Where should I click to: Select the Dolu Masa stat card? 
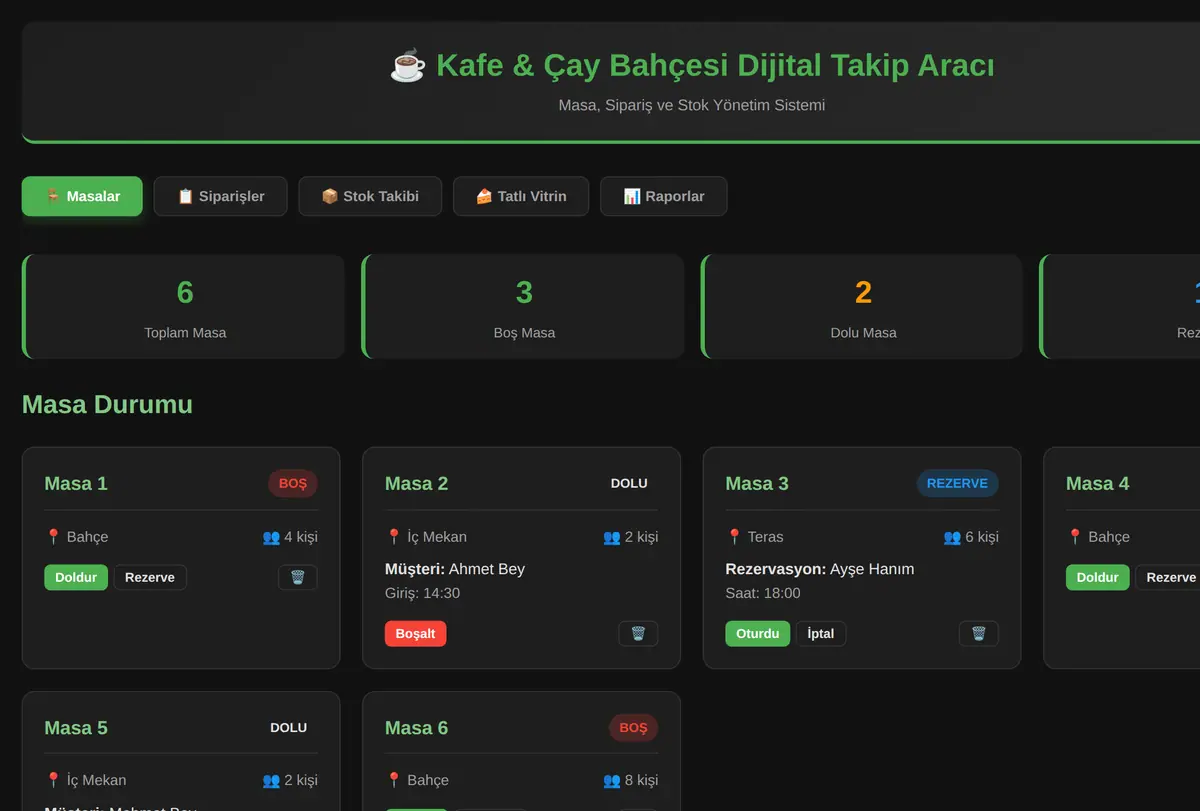tap(862, 306)
